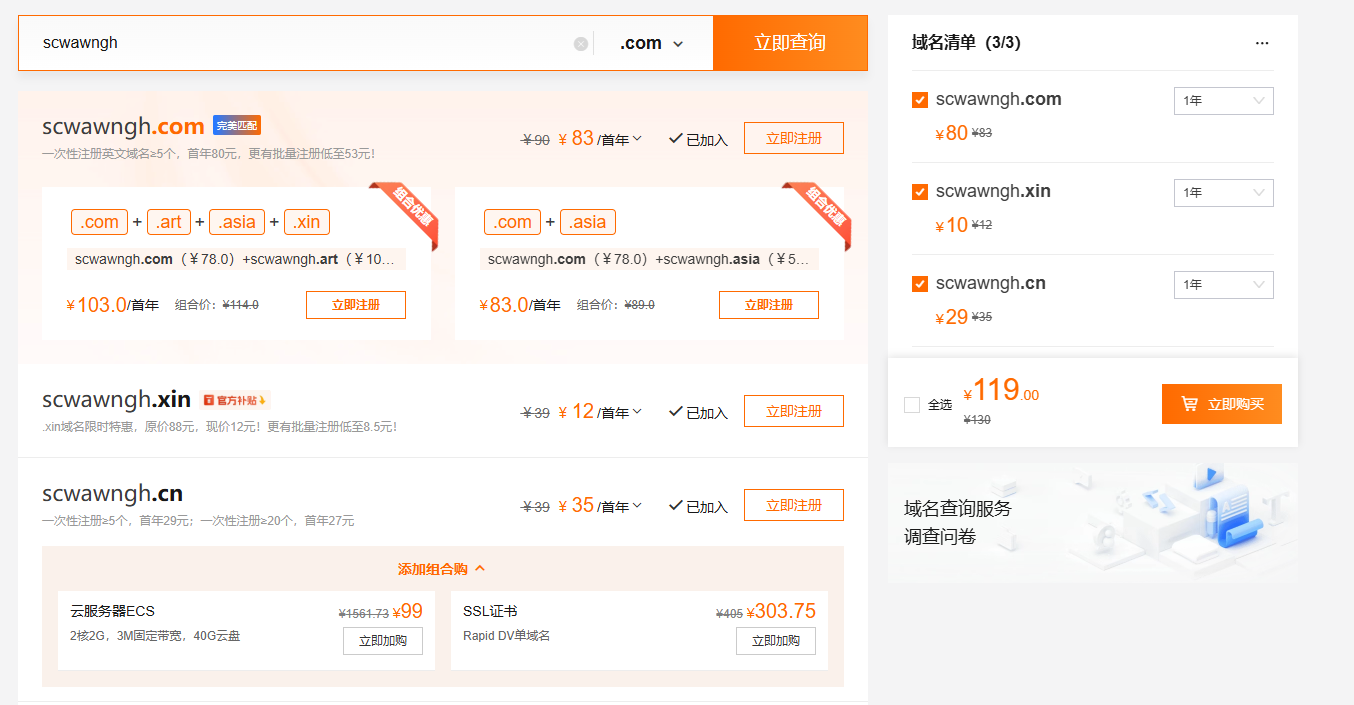Select the .xin tag in the bundle
Image resolution: width=1354 pixels, height=705 pixels.
pyautogui.click(x=307, y=222)
